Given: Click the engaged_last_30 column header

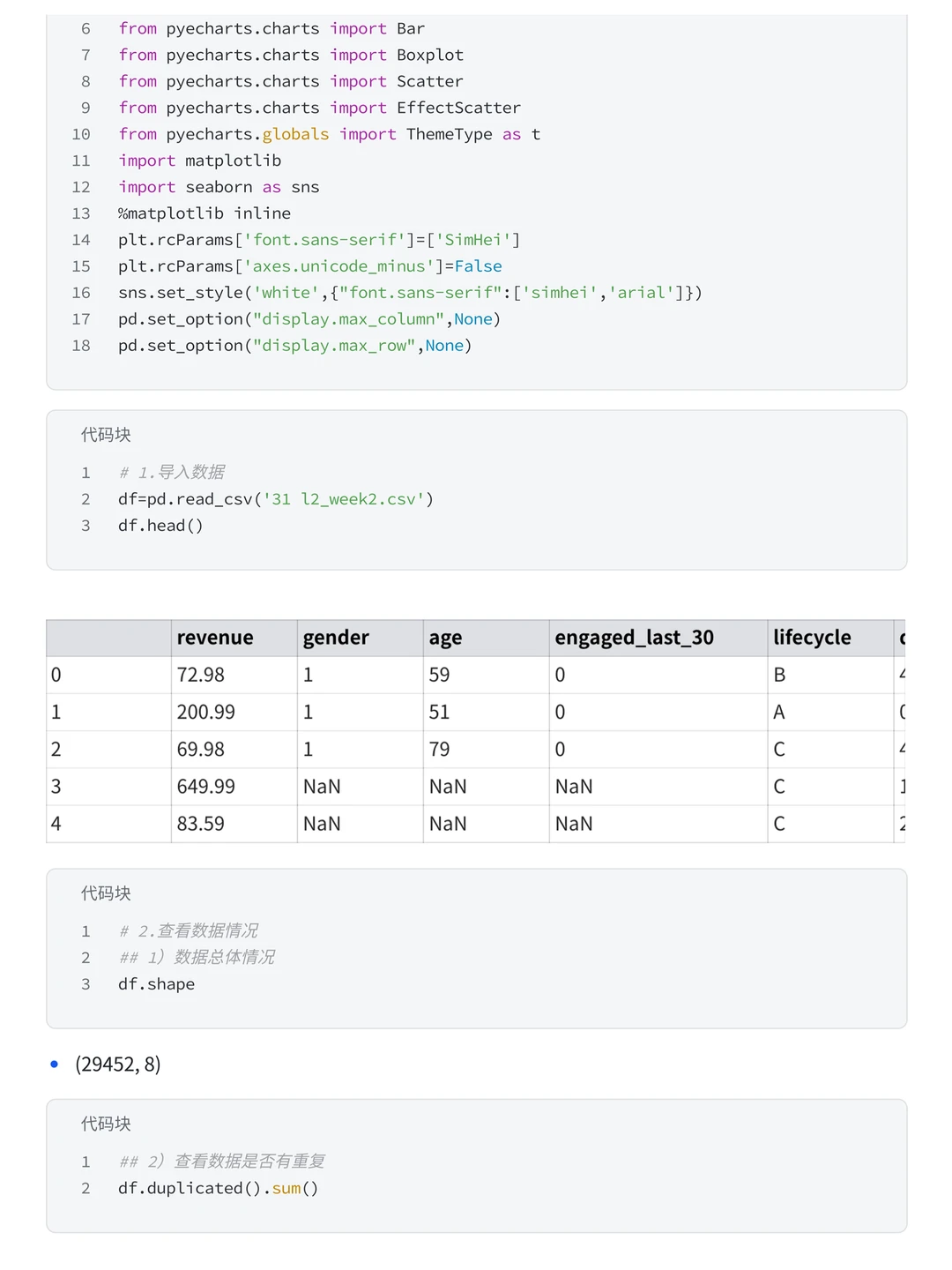Looking at the screenshot, I should click(x=634, y=638).
